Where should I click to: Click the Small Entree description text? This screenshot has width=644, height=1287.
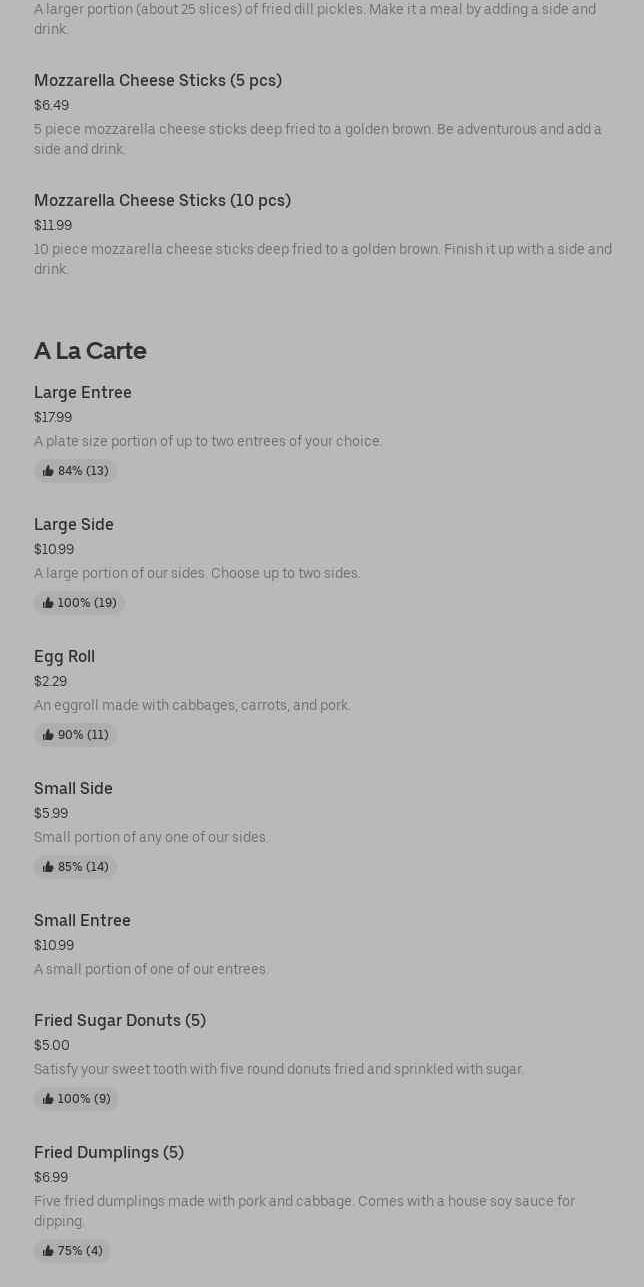(151, 970)
